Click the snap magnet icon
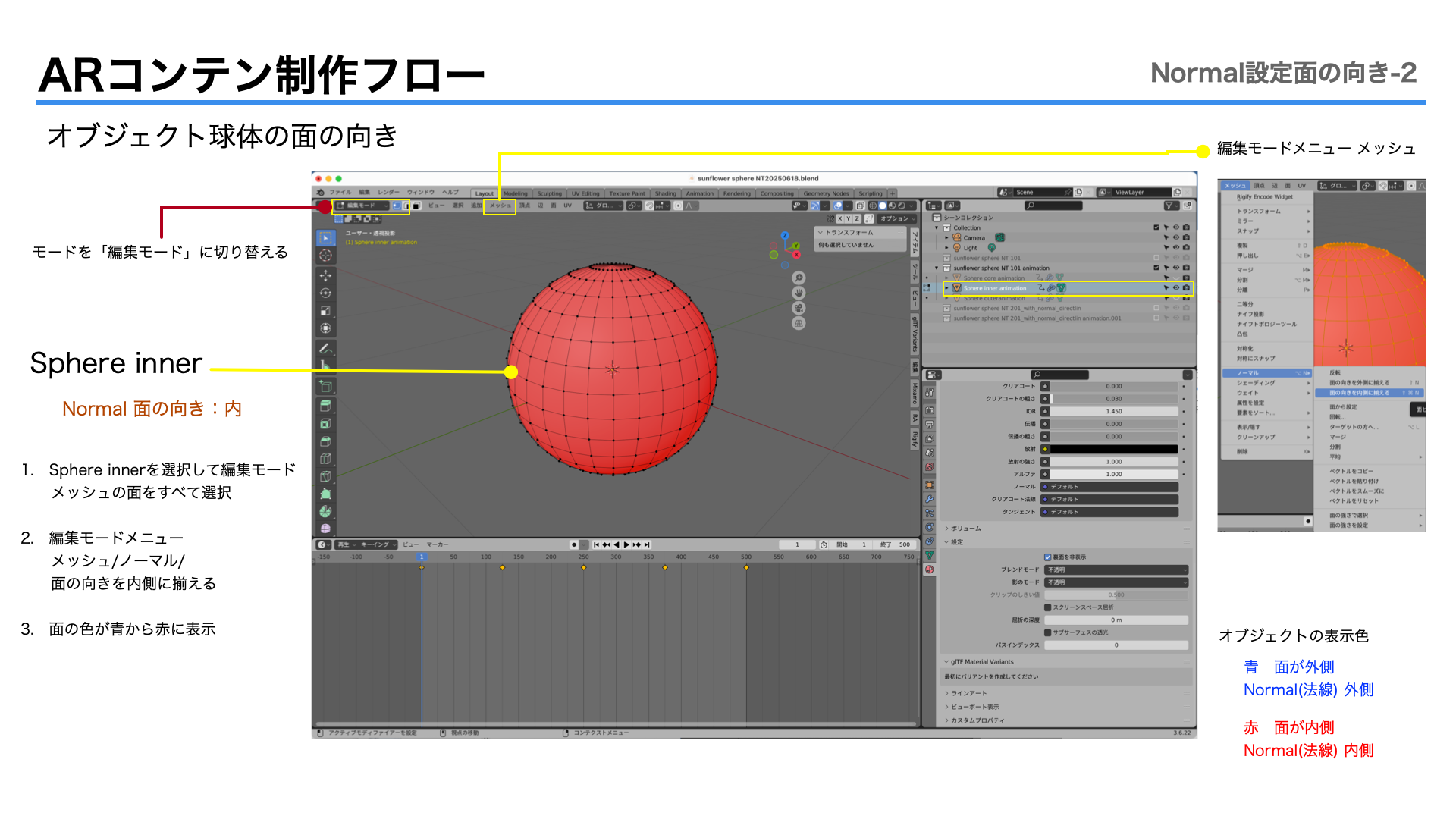Screen dimensions: 1456x819 [x=649, y=206]
